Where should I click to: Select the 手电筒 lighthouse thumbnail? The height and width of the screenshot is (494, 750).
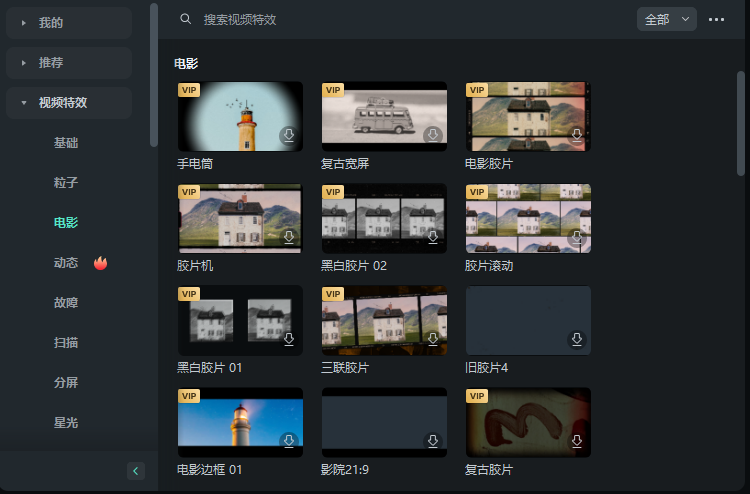[240, 116]
